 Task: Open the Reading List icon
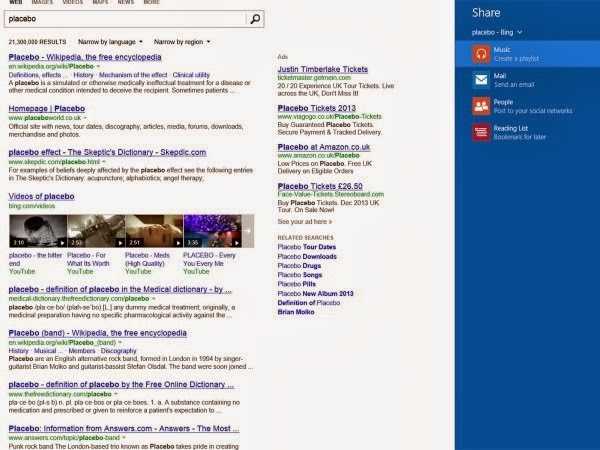(x=481, y=132)
